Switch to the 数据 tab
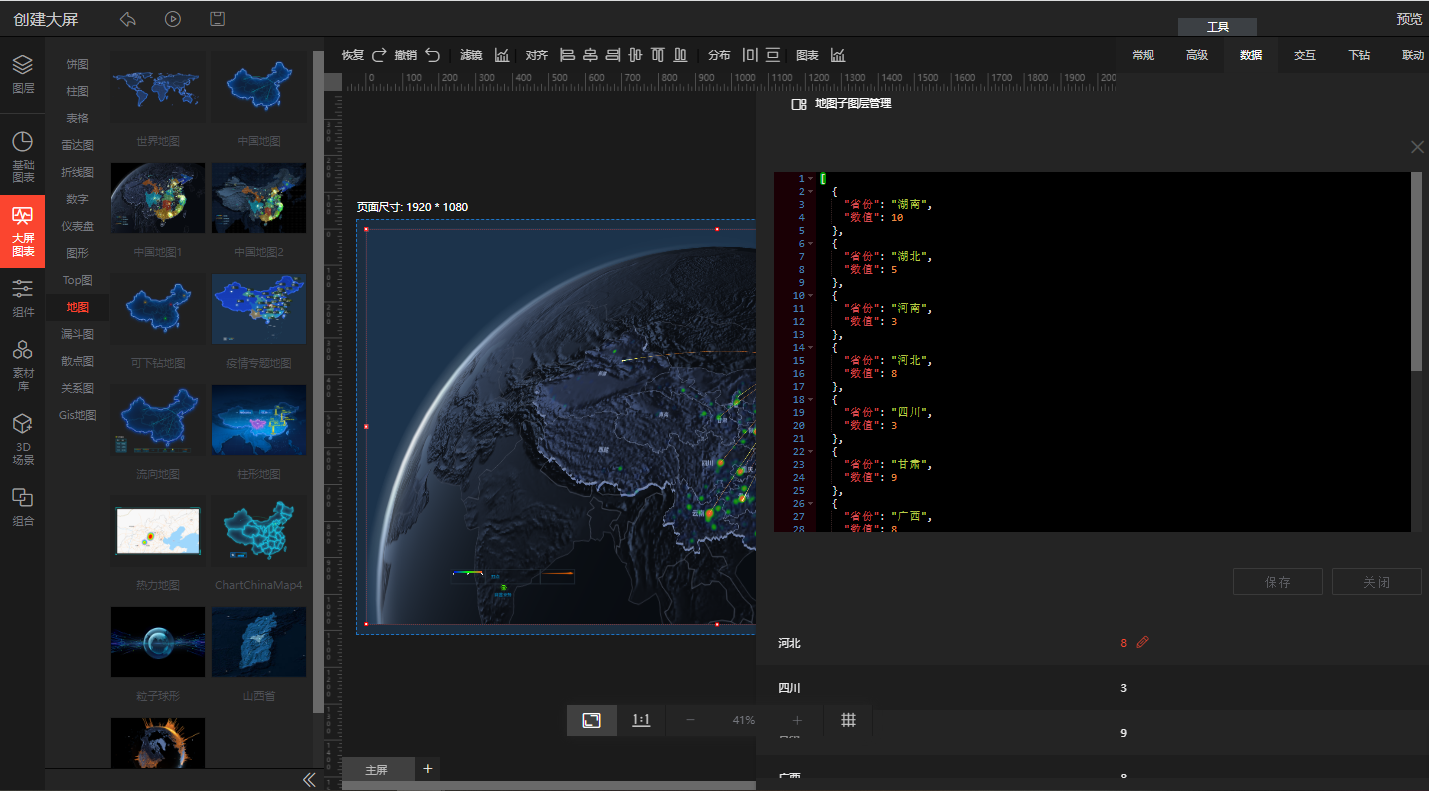 pyautogui.click(x=1251, y=55)
